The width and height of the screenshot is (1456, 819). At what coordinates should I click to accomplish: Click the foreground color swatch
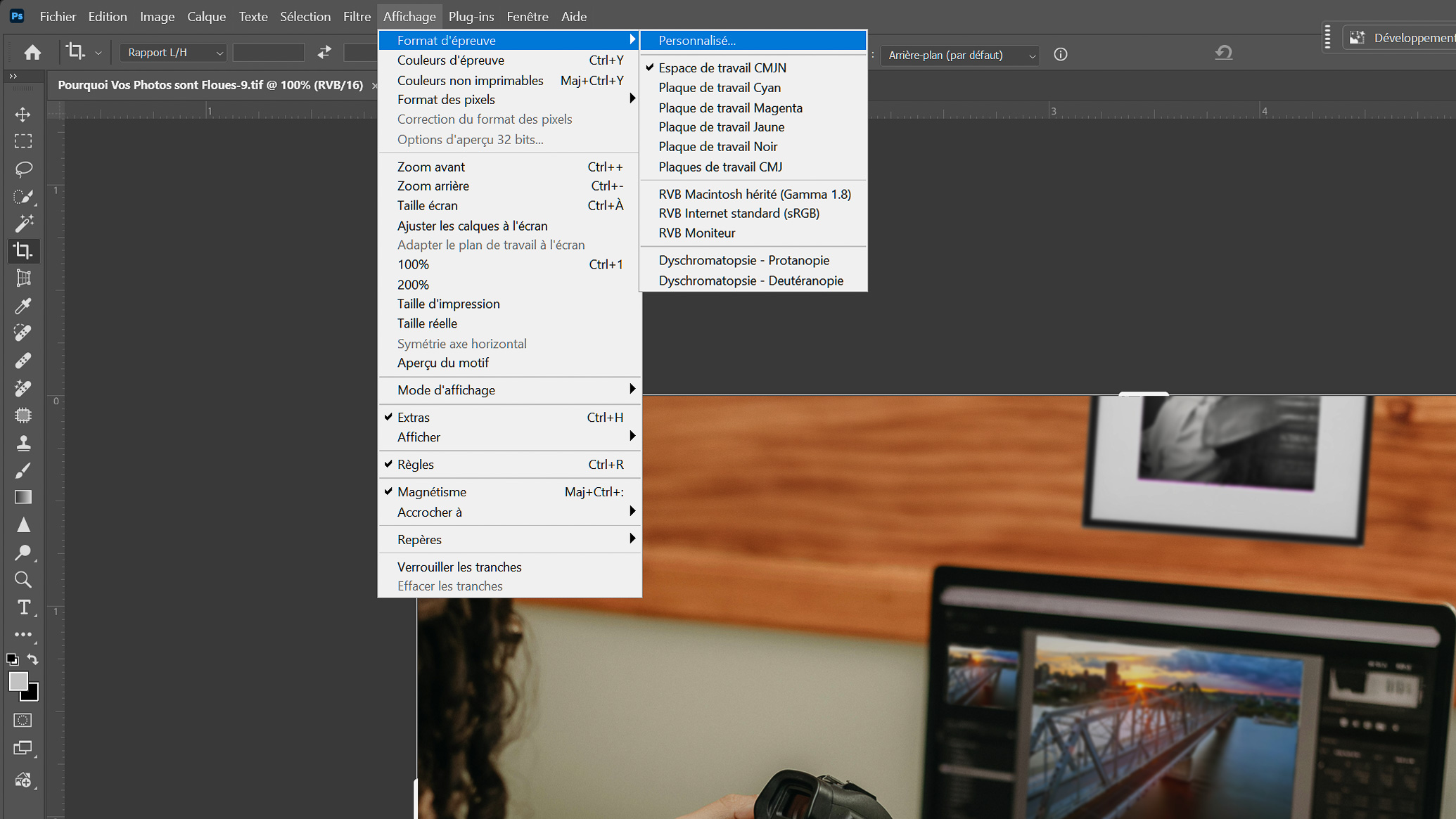point(17,683)
